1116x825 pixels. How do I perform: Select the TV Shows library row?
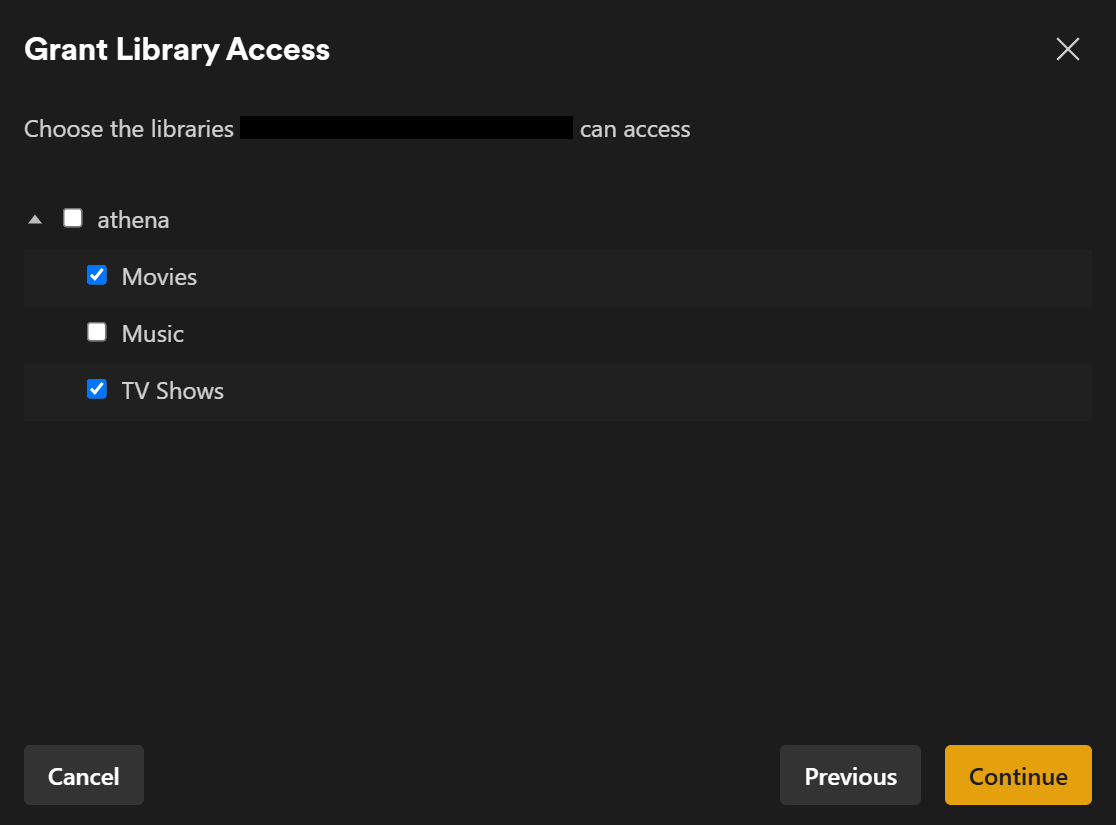172,390
